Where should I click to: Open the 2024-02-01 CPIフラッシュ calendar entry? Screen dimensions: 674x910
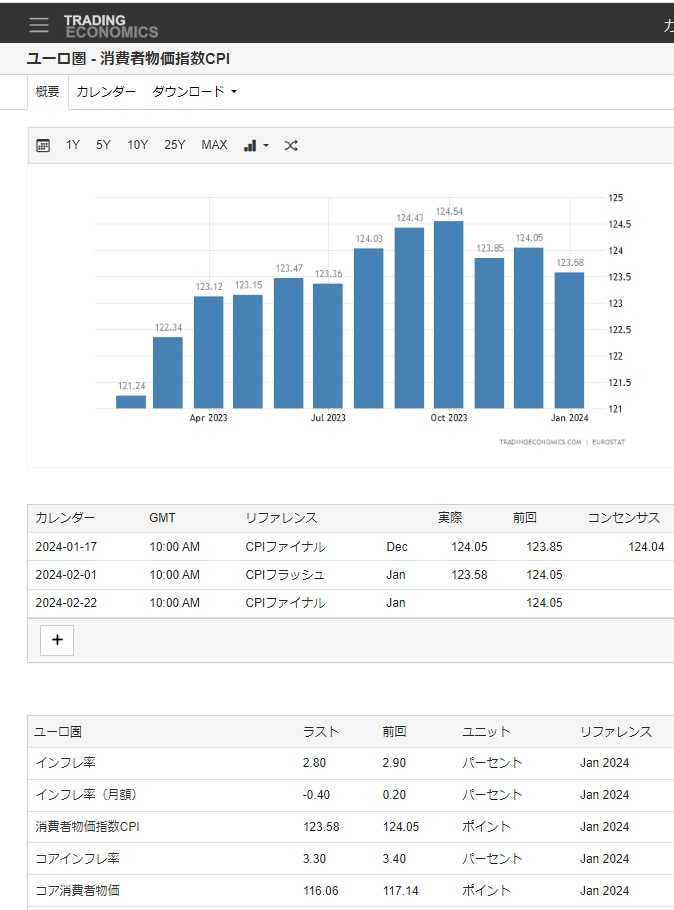285,575
